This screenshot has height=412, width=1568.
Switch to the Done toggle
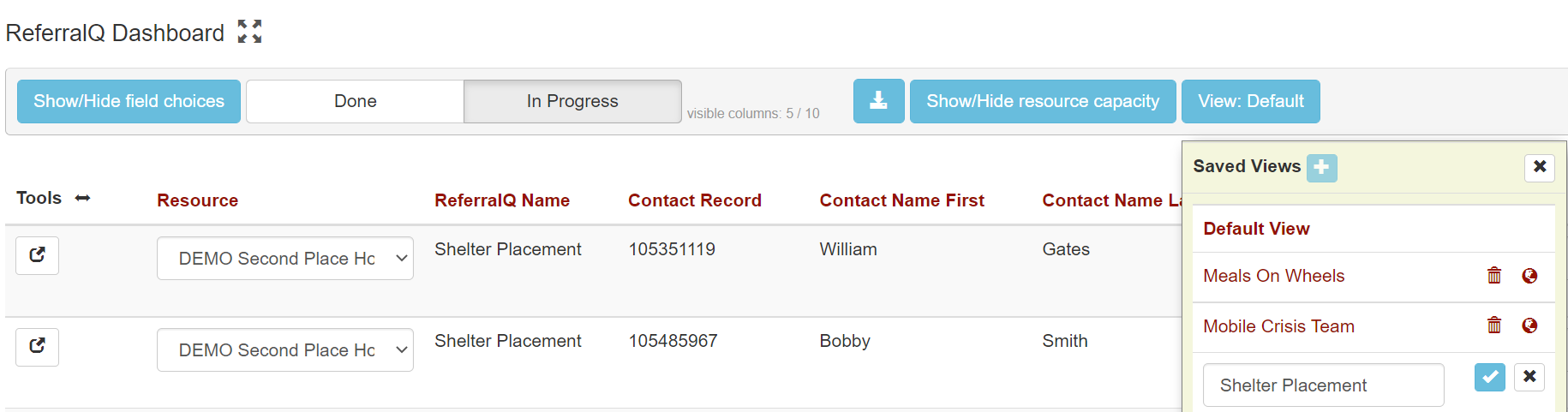355,101
